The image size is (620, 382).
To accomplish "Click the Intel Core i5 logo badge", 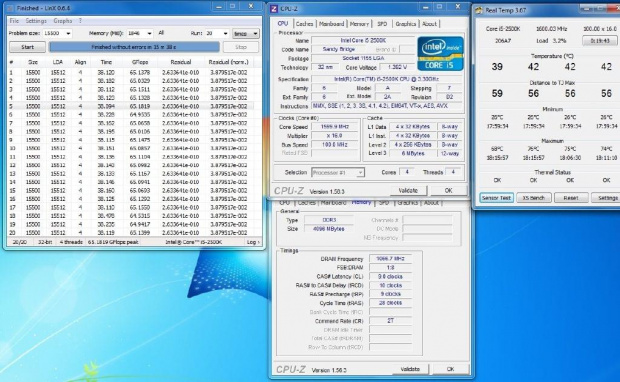I will [x=440, y=53].
